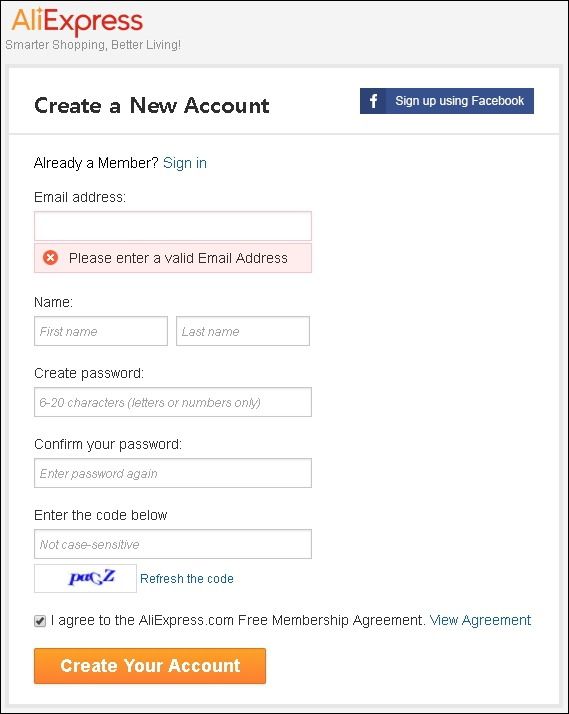The image size is (569, 714).
Task: Click the Last name field
Action: pyautogui.click(x=243, y=331)
